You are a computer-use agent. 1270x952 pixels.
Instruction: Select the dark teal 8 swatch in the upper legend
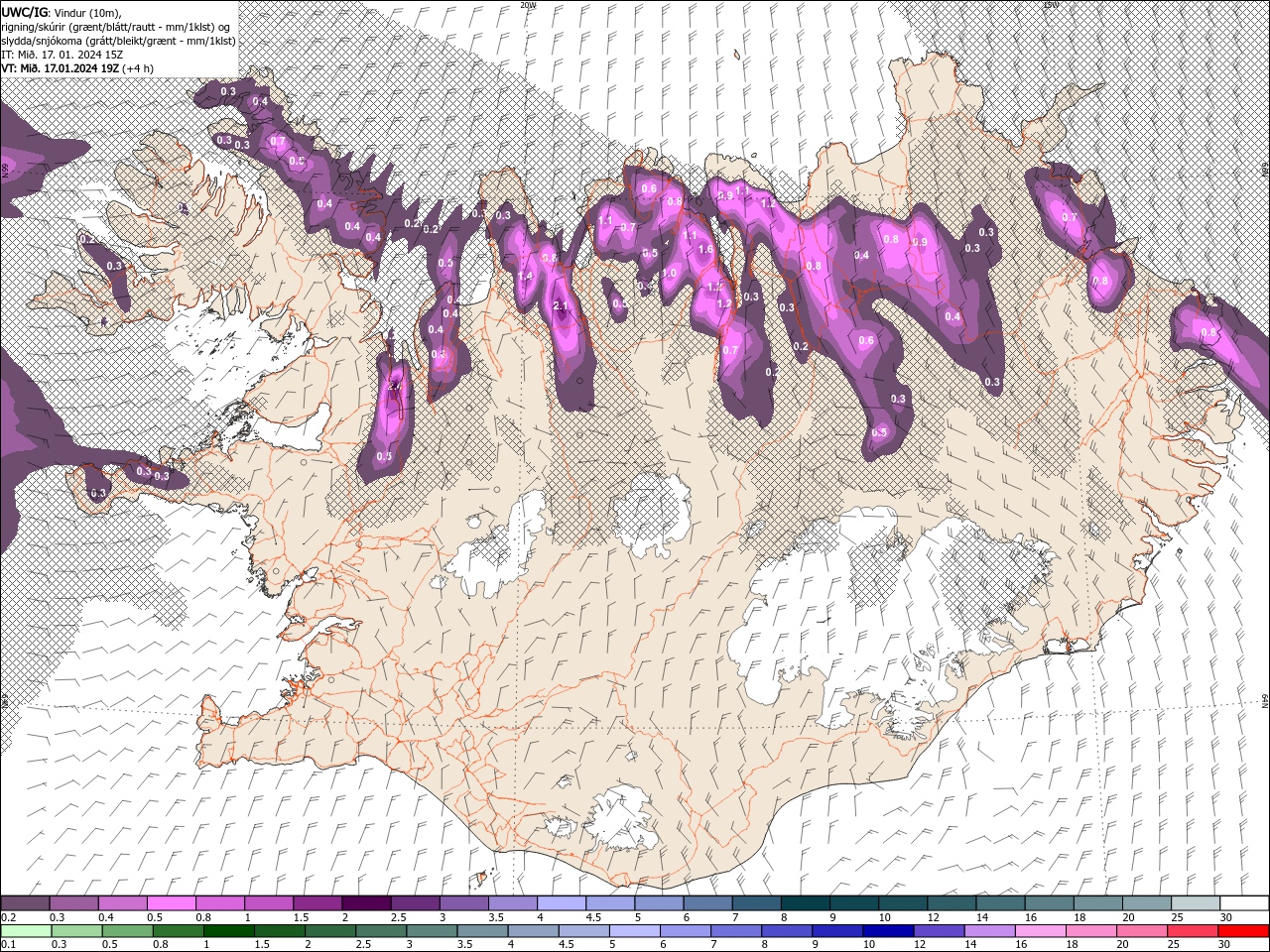pos(806,903)
